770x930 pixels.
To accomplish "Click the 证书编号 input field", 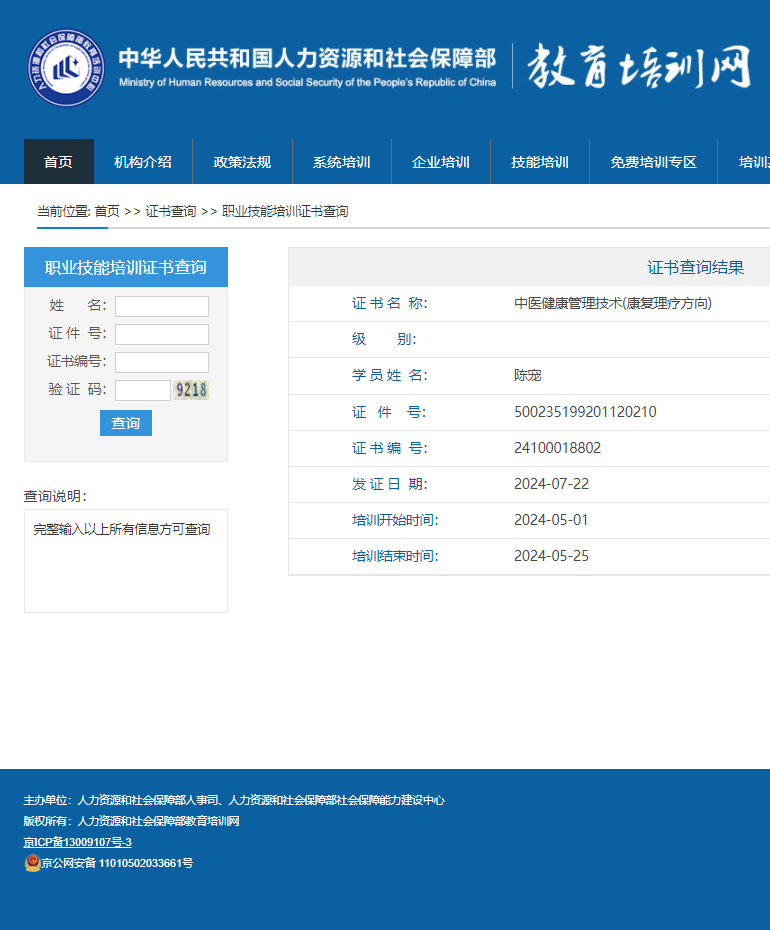I will (161, 362).
